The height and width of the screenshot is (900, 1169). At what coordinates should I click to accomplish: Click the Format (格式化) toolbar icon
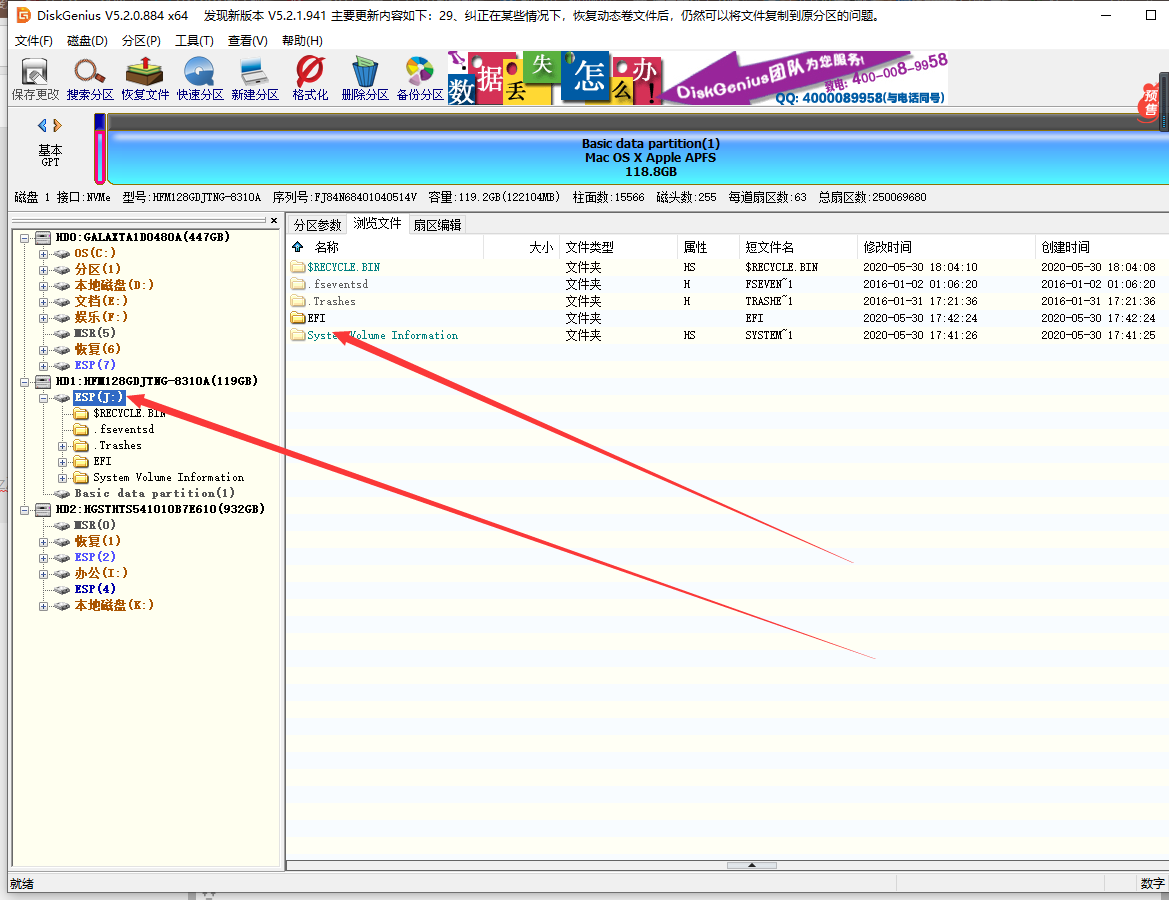[310, 79]
